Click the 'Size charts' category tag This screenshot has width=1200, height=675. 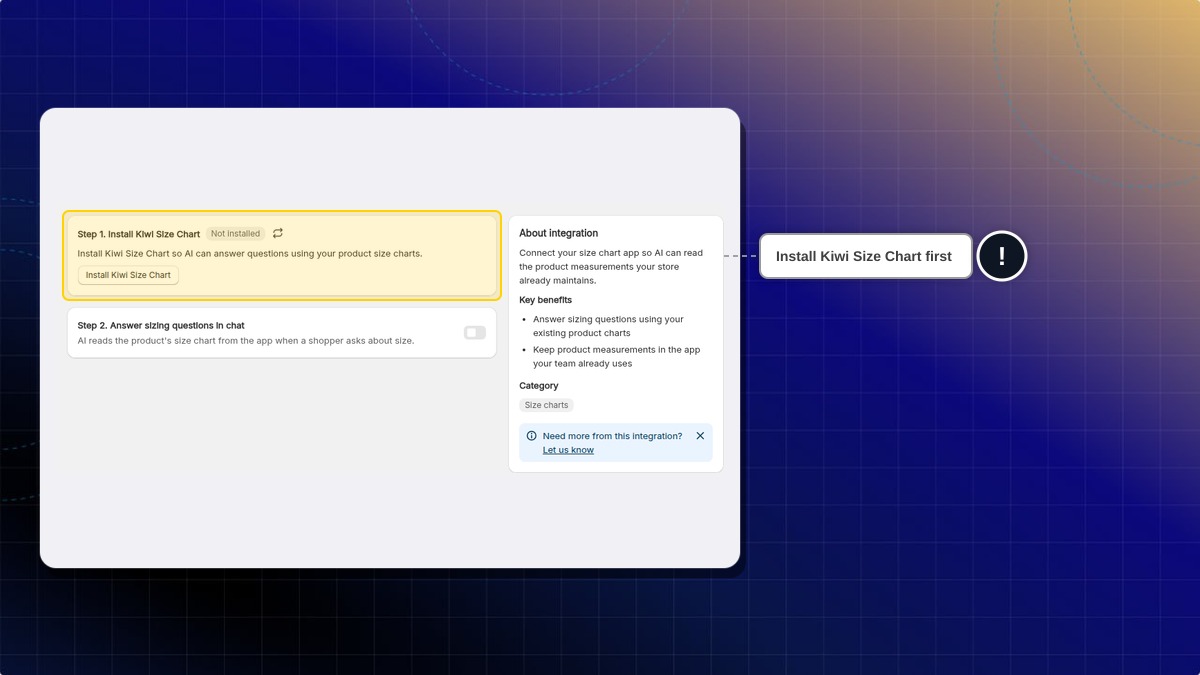[546, 405]
